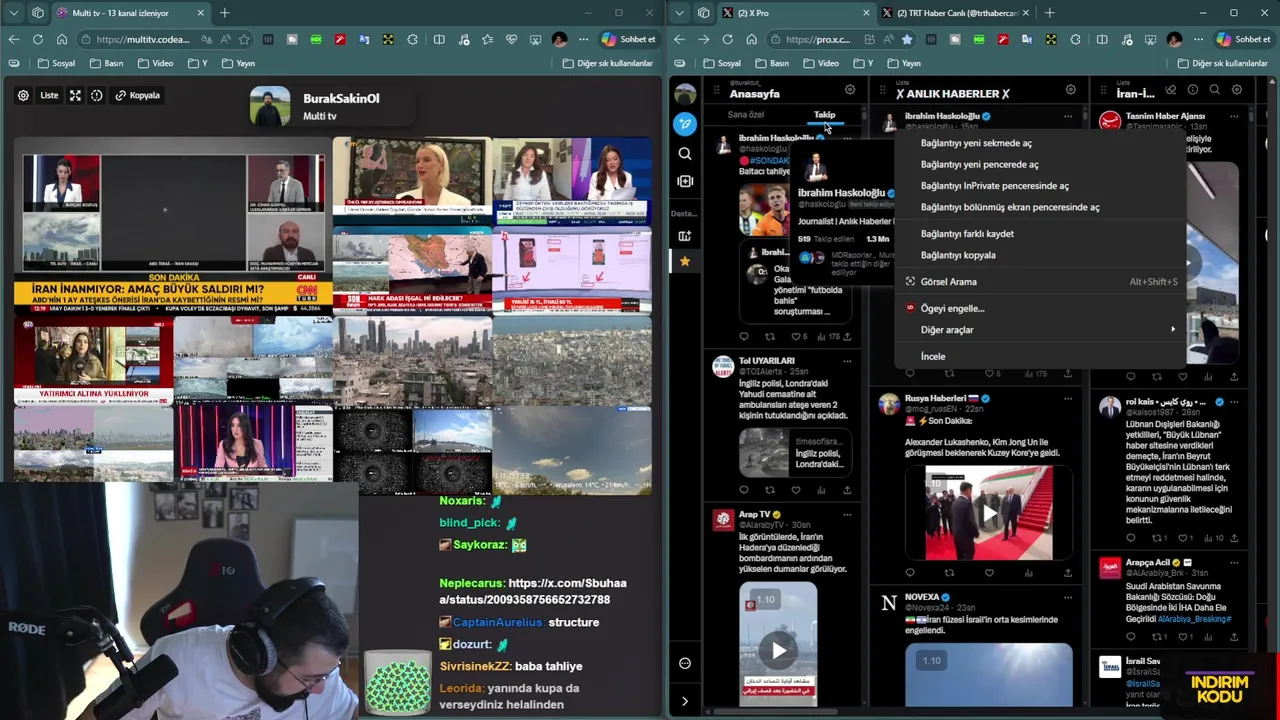Compose new post in X Pro sidebar
The width and height of the screenshot is (1280, 720).
tap(685, 124)
